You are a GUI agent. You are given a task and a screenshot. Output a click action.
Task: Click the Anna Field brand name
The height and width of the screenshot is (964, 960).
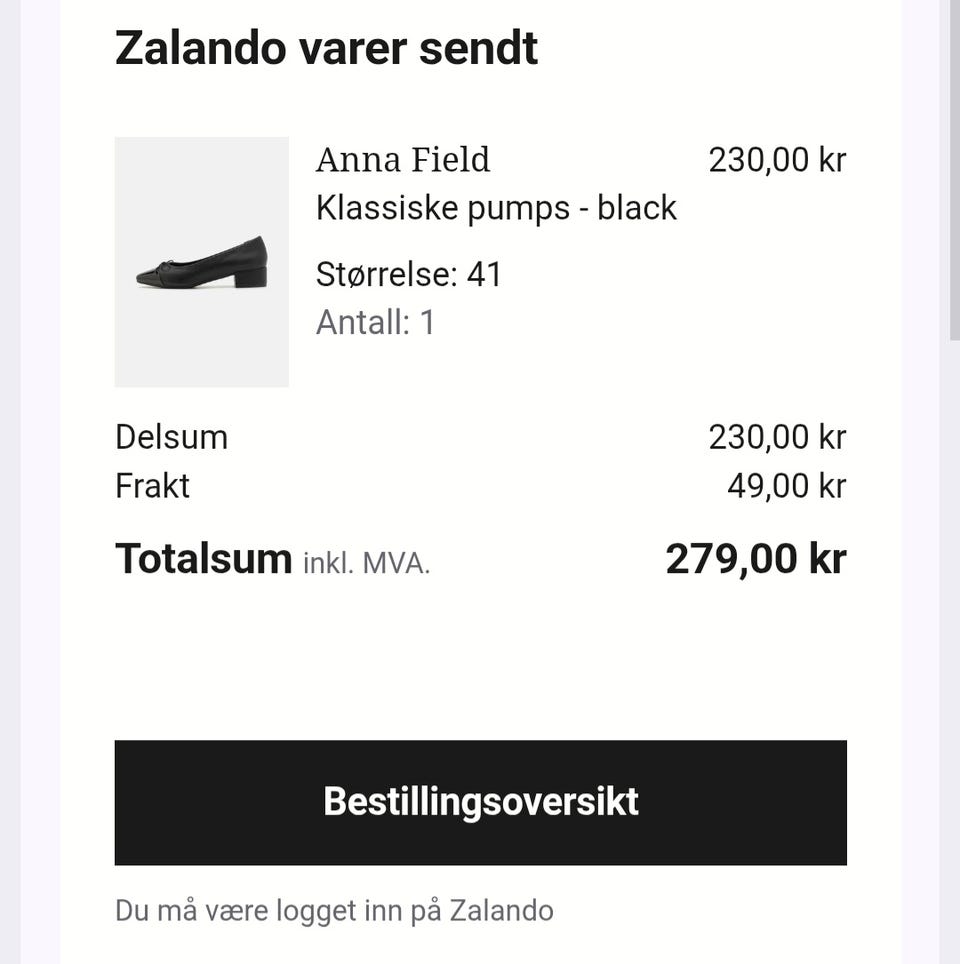tap(403, 160)
